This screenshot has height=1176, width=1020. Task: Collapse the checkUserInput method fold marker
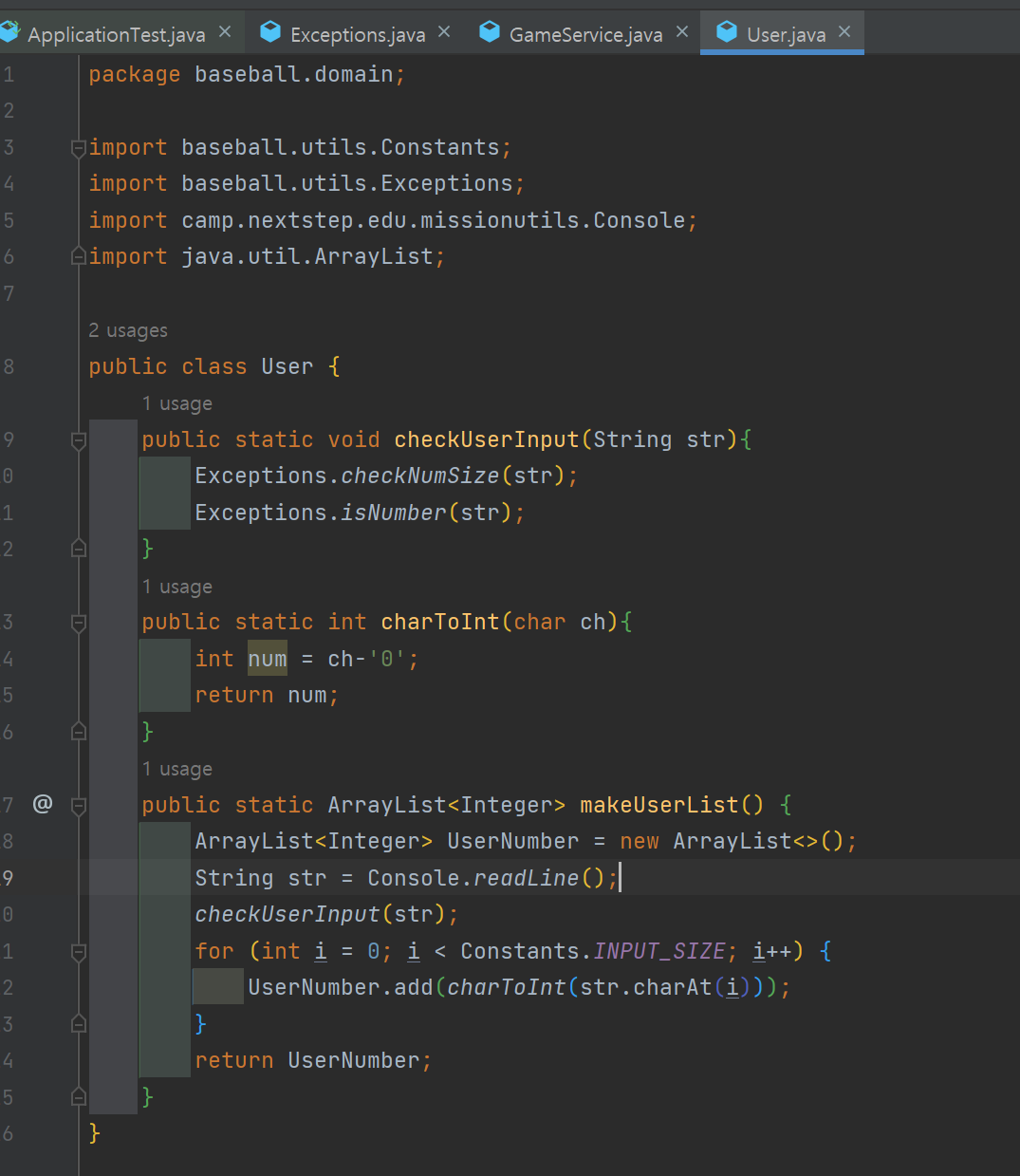click(79, 440)
